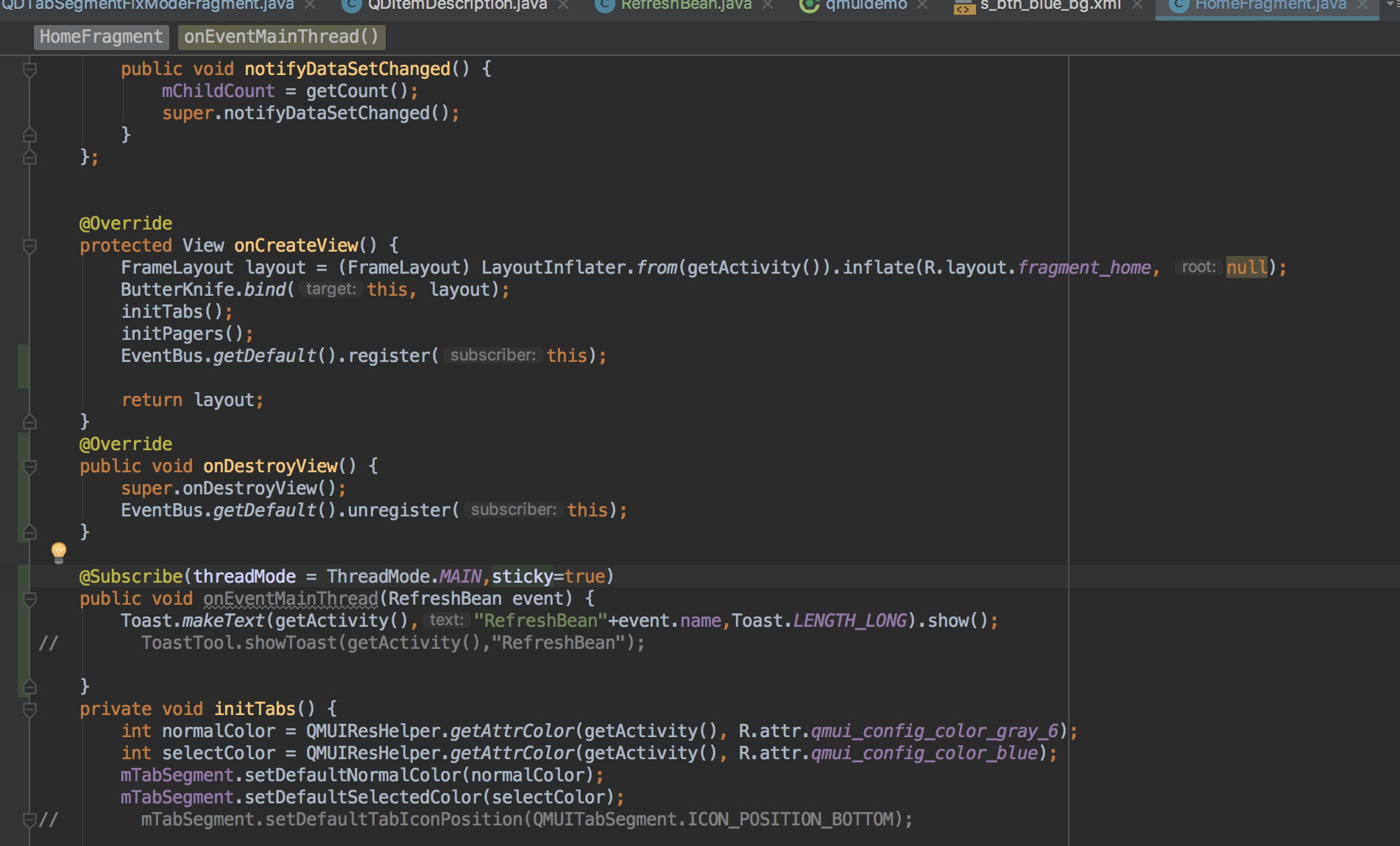Screen dimensions: 1400x846
Task: Click the HomeFragment breadcrumb
Action: click(x=101, y=37)
